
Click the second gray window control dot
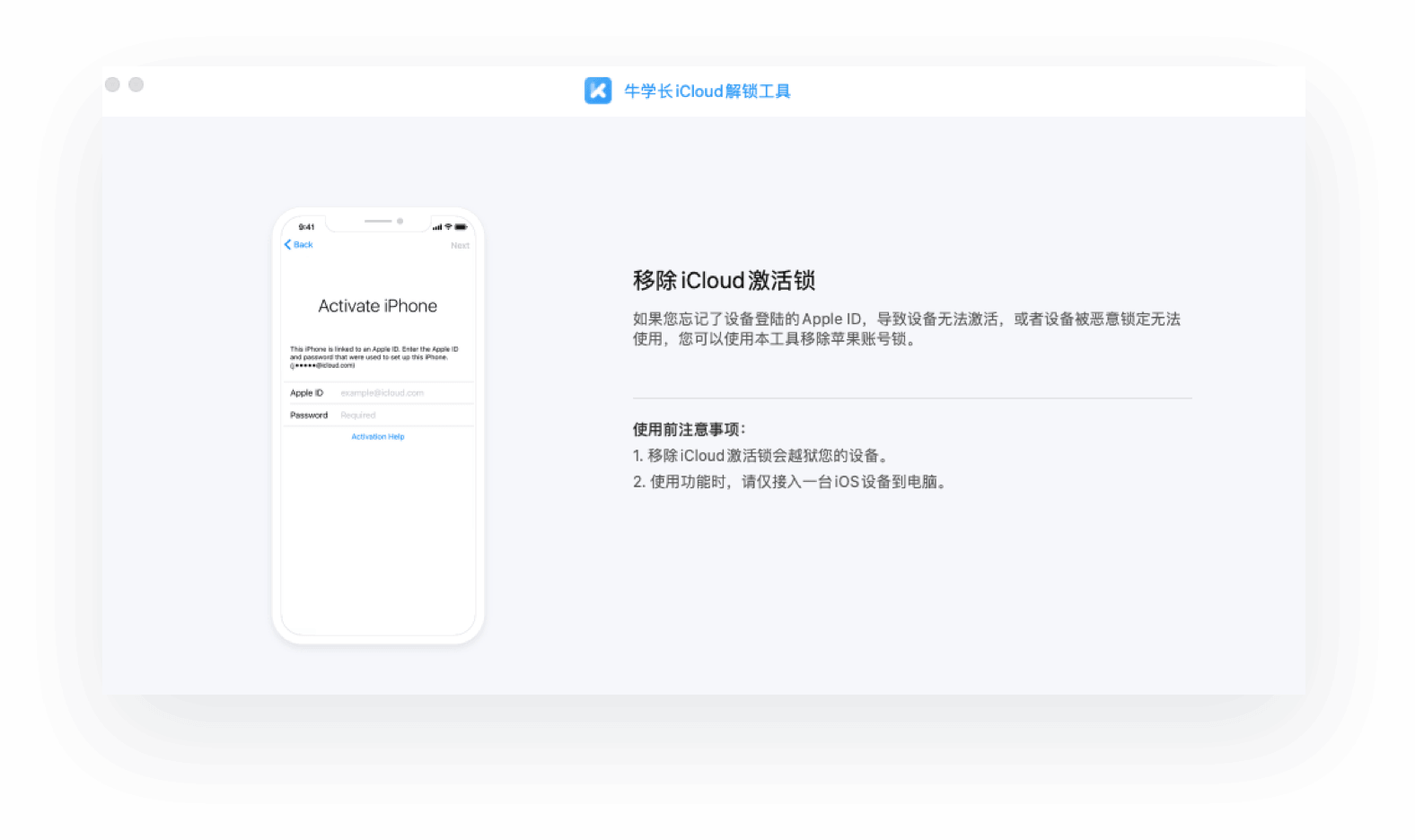pyautogui.click(x=136, y=84)
